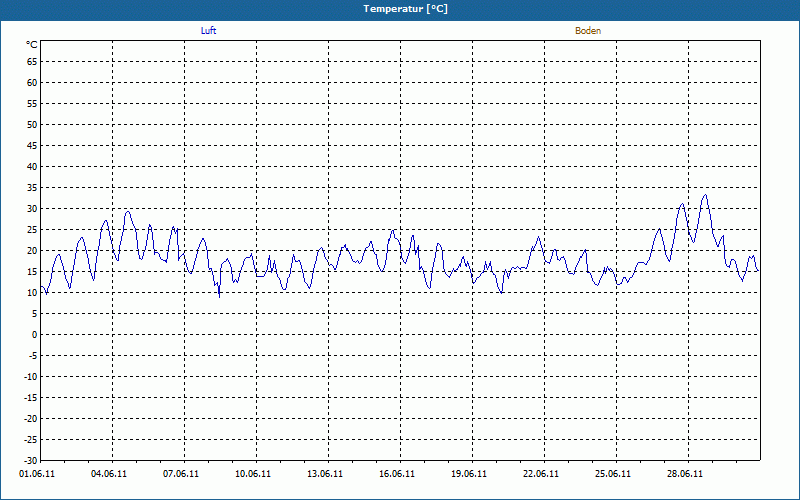Click the -5 value on the y-axis
This screenshot has width=800, height=500.
coord(33,356)
